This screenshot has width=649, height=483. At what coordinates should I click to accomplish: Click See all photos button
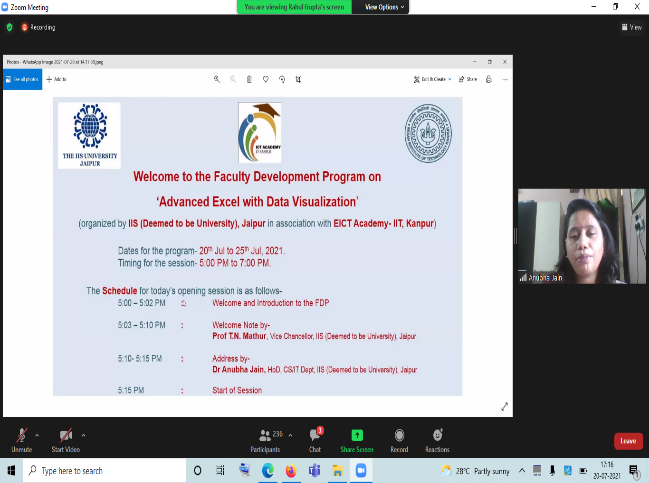pyautogui.click(x=24, y=78)
